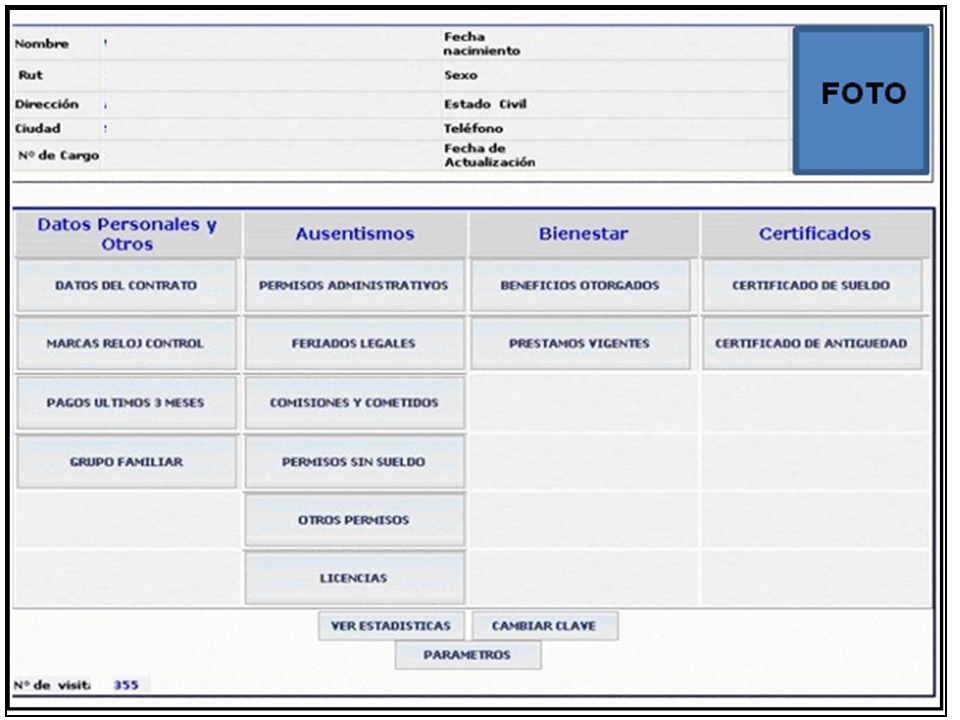The height and width of the screenshot is (720, 960).
Task: Open FERIADOS LEGALES
Action: click(x=352, y=344)
